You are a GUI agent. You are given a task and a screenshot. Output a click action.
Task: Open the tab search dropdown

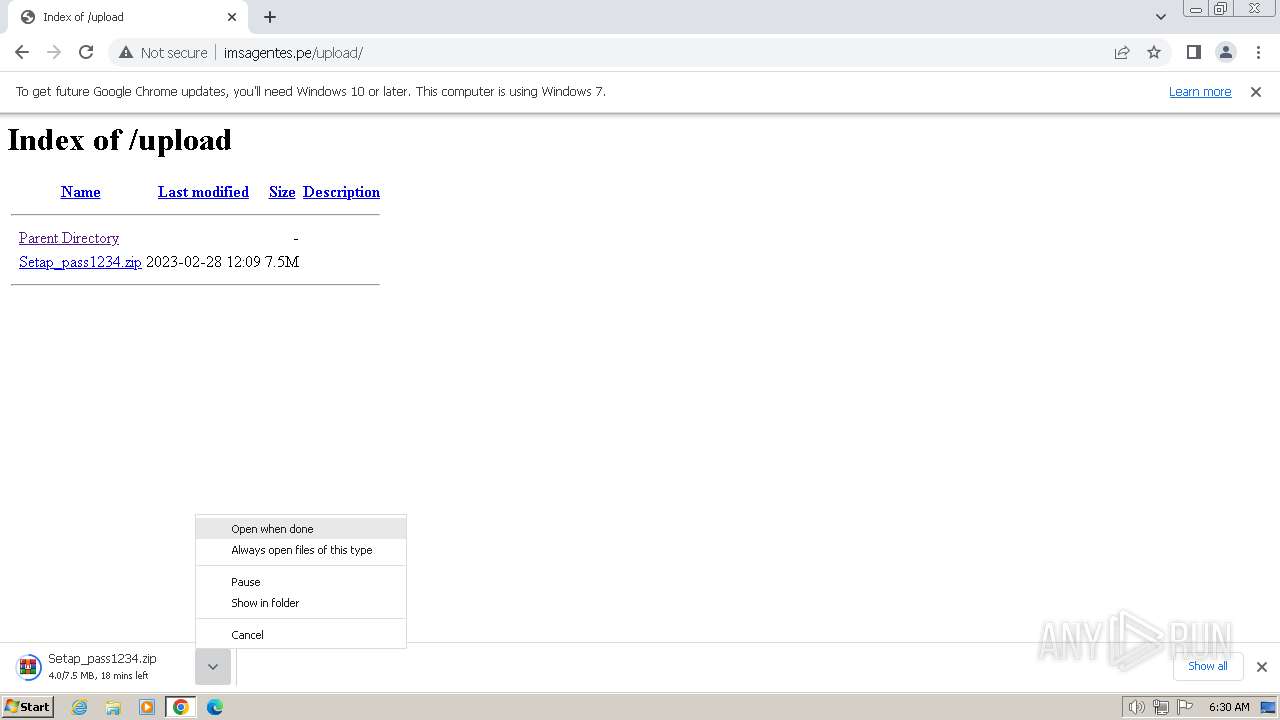[1160, 17]
